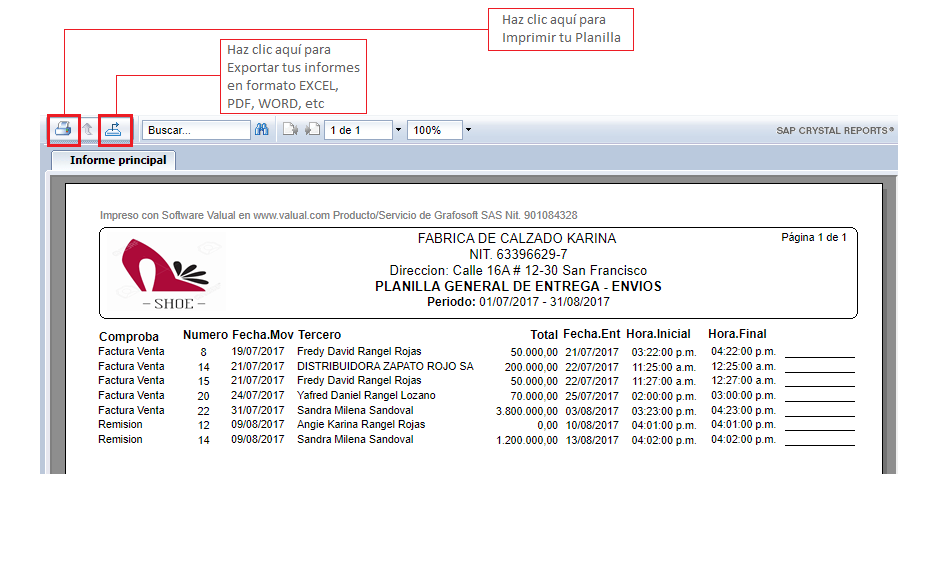Click the 3.800.000,00 total value
Image resolution: width=940 pixels, height=587 pixels.
(527, 410)
